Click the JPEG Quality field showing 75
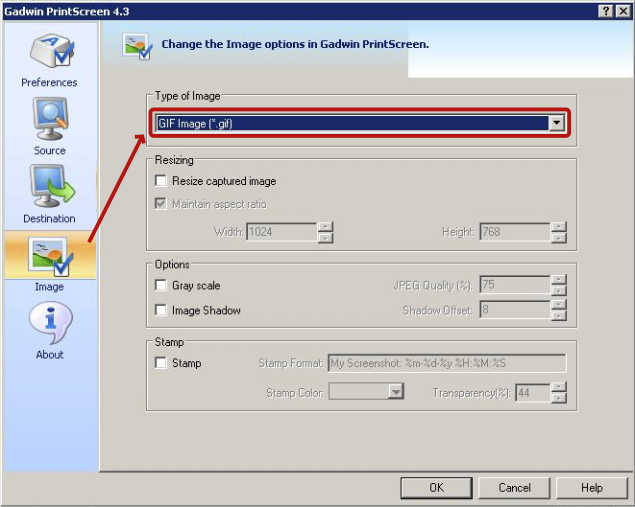This screenshot has width=635, height=507. click(x=514, y=285)
